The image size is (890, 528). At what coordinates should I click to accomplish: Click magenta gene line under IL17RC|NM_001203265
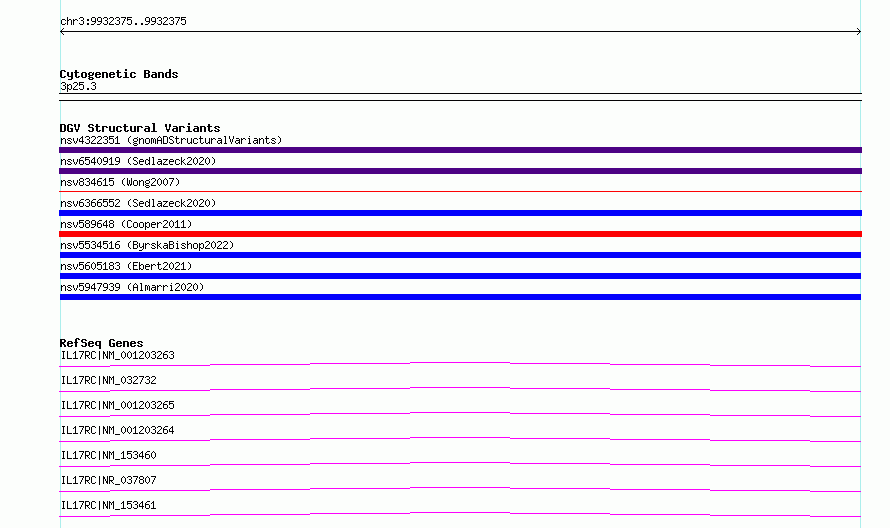(460, 414)
